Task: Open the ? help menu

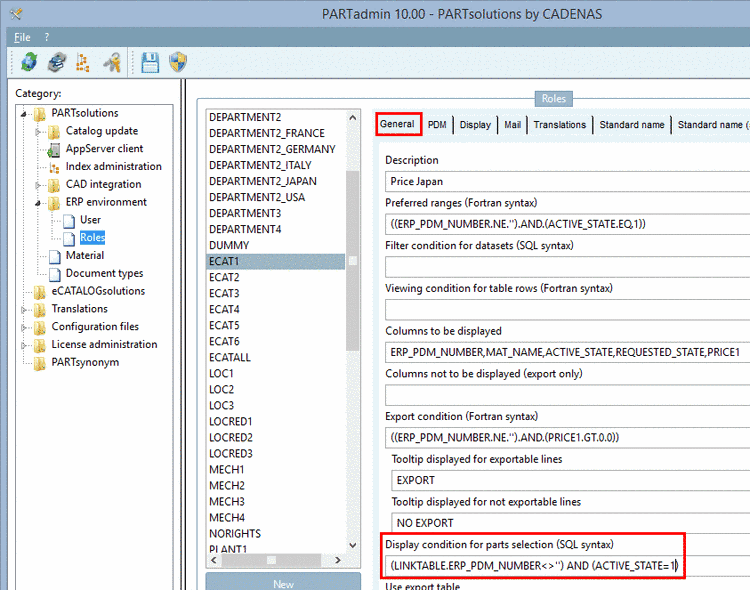Action: point(46,37)
